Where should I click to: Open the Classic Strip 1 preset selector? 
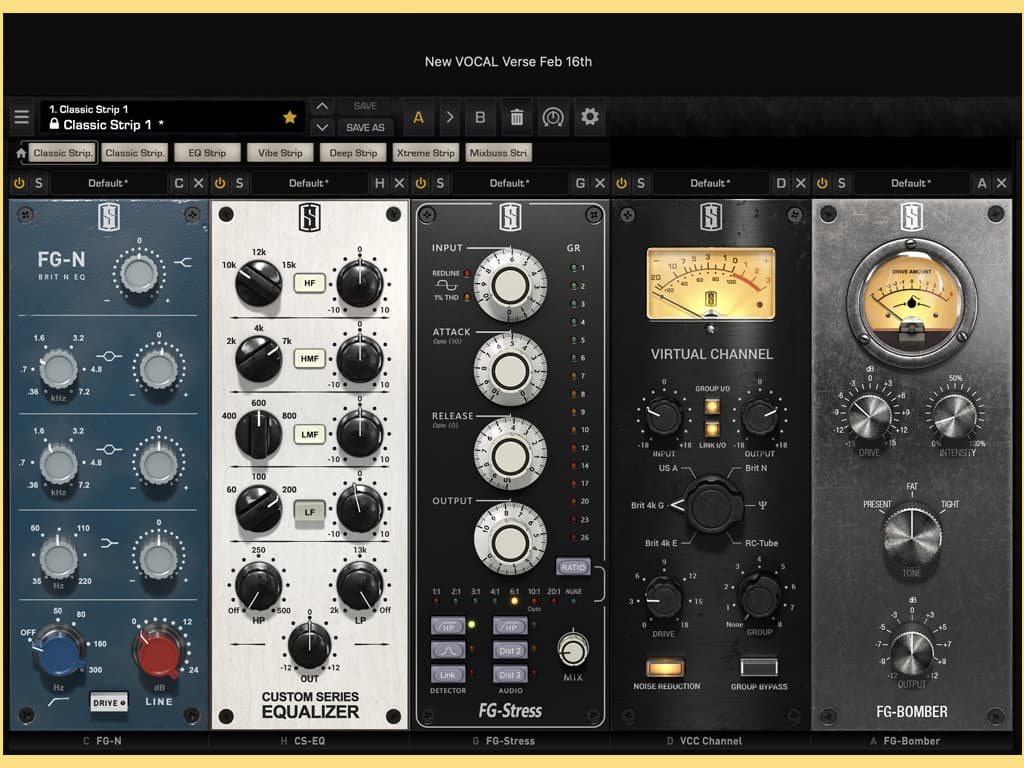[x=173, y=118]
